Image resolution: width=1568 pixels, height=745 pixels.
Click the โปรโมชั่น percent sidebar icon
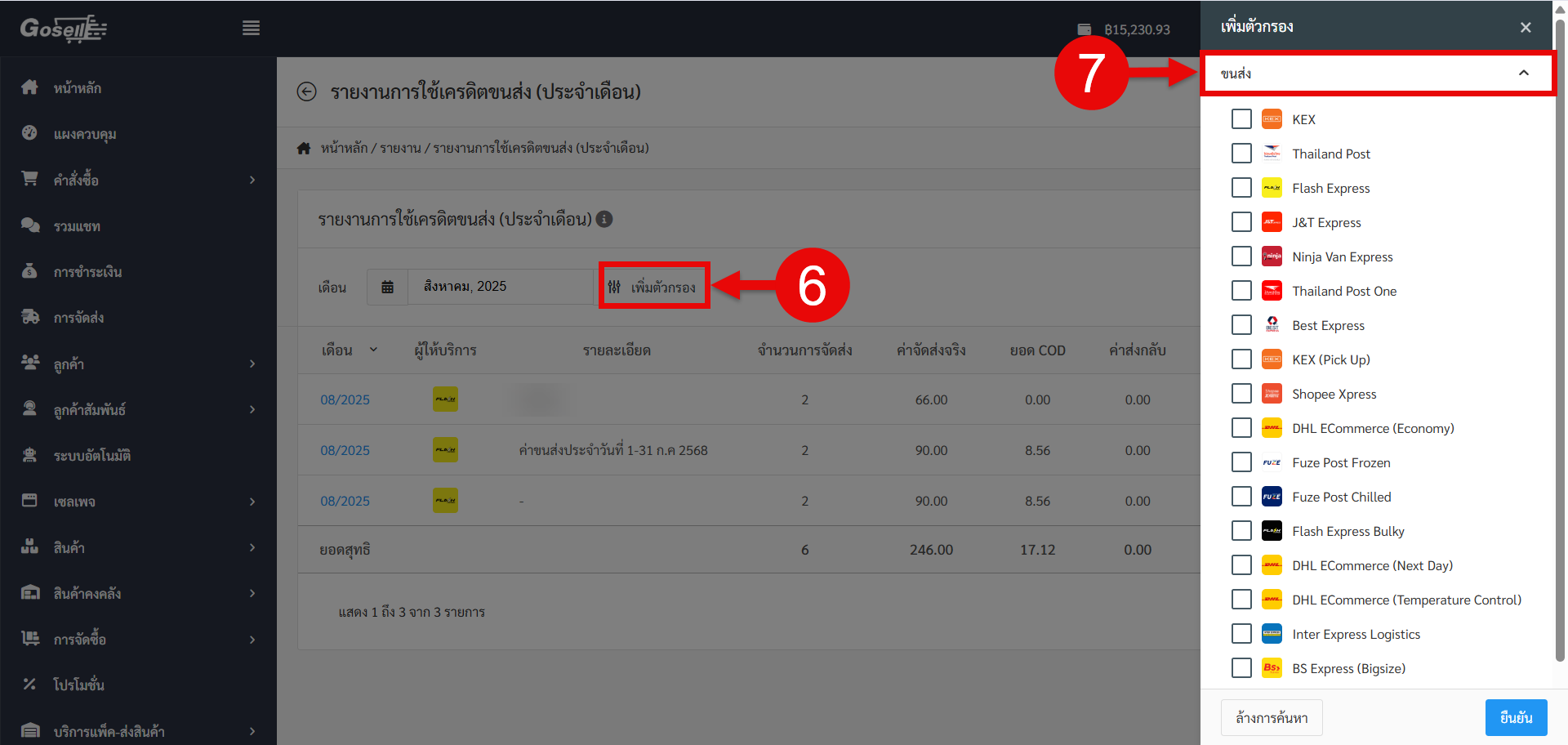[x=30, y=685]
